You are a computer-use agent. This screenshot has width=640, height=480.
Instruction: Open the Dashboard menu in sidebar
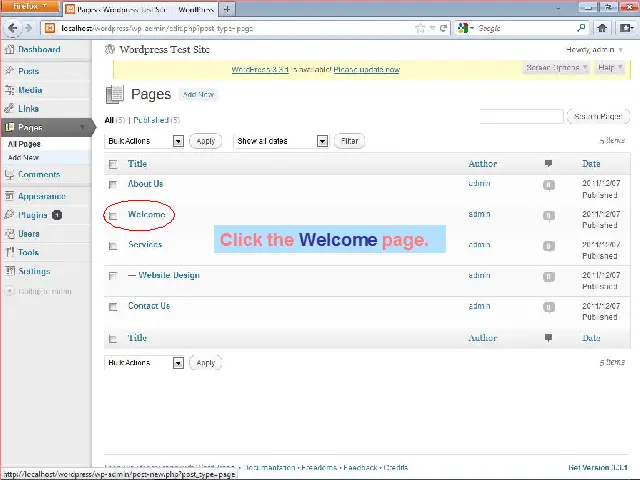tap(39, 49)
